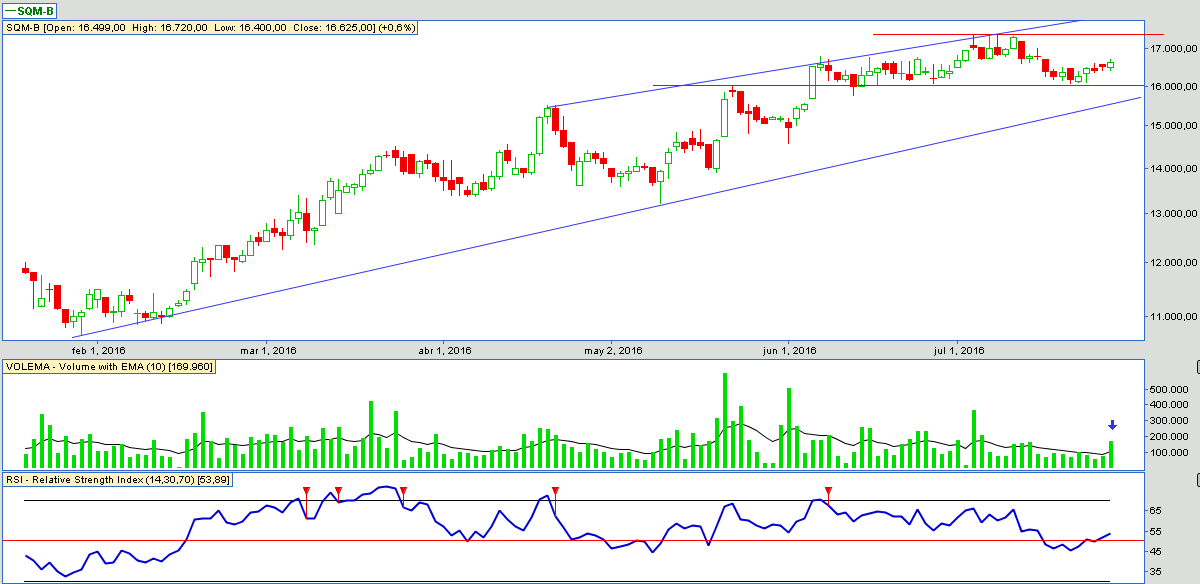Click the 17.000,00 price axis label
The image size is (1200, 584).
point(1173,49)
